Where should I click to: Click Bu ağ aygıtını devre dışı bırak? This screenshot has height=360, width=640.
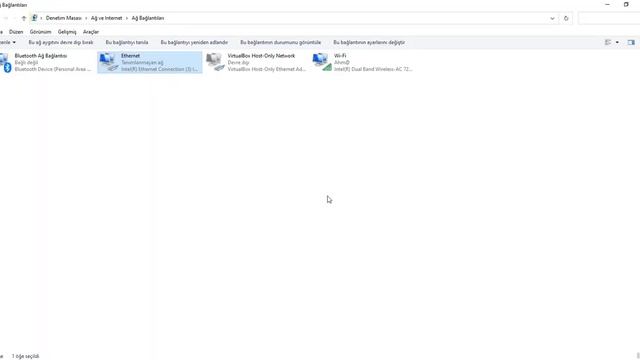pyautogui.click(x=61, y=42)
